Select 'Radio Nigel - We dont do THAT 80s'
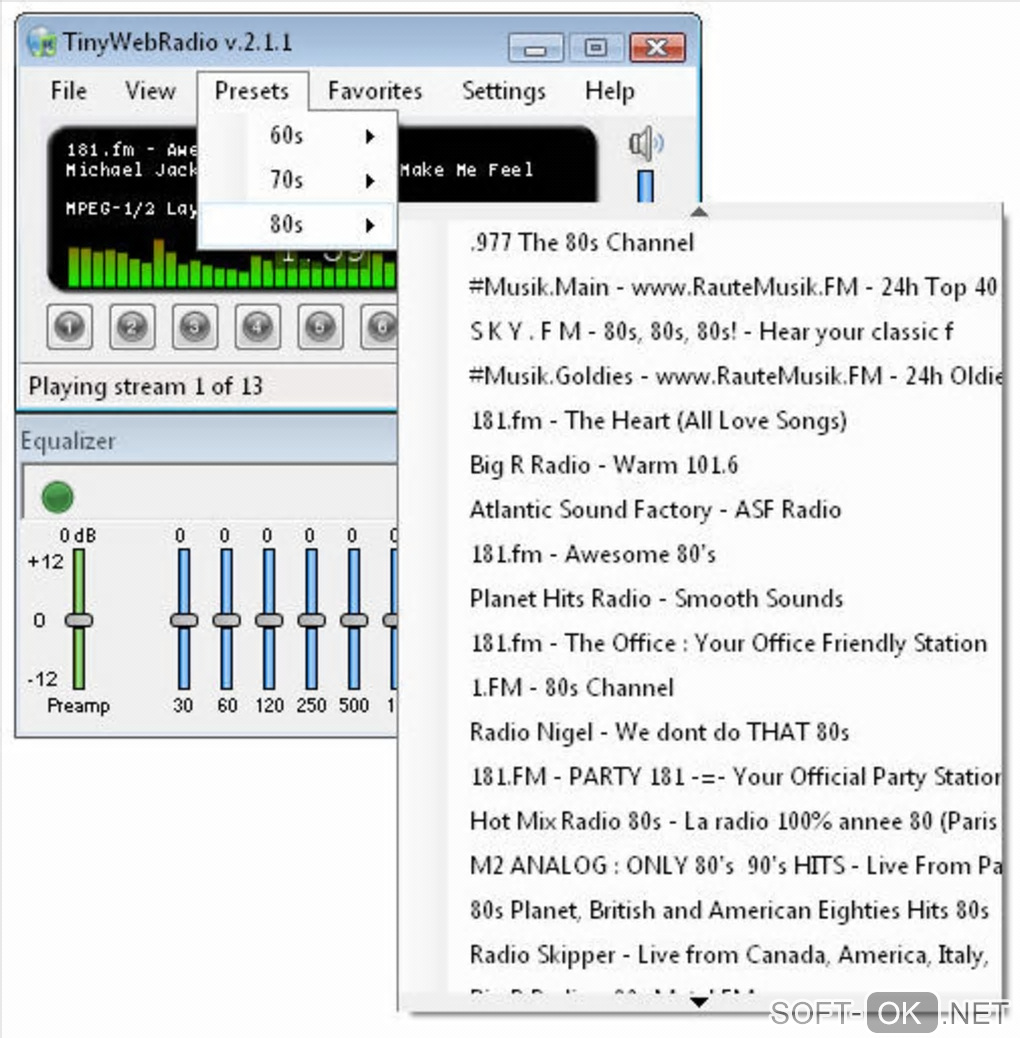Screen dimensions: 1020x1038 coord(700,731)
